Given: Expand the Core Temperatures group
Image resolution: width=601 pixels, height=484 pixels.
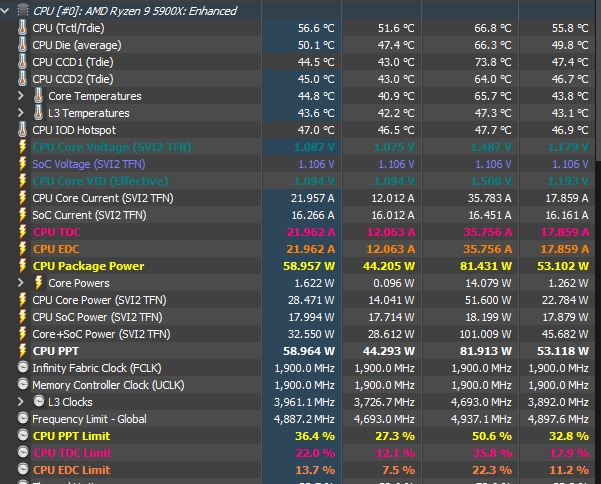Looking at the screenshot, I should (21, 96).
